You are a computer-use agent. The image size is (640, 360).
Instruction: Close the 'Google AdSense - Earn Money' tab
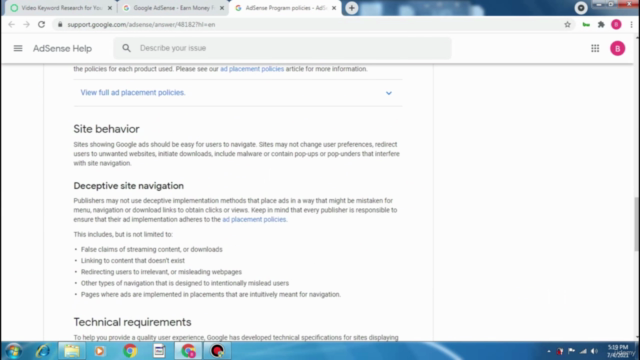click(222, 8)
